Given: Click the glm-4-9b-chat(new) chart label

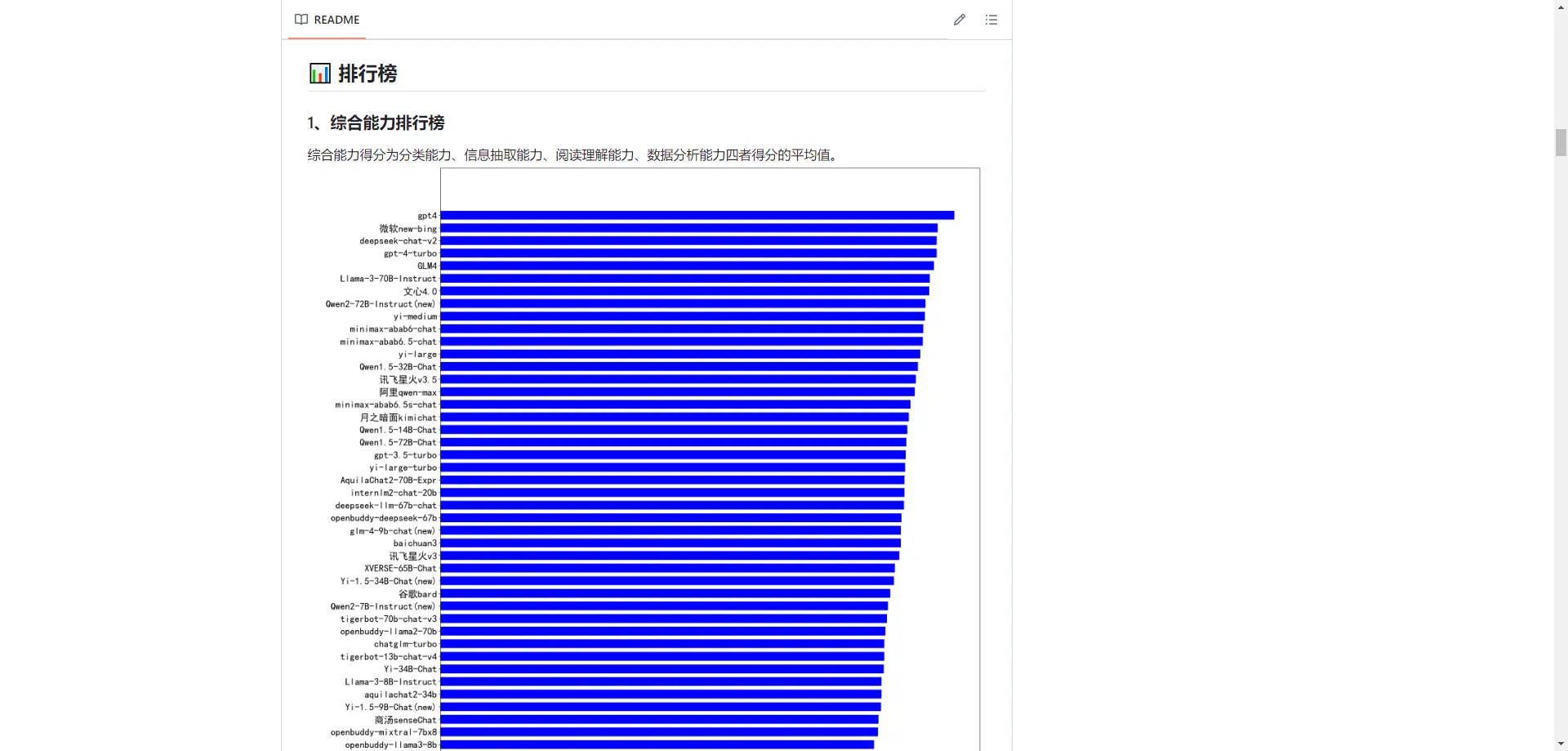Looking at the screenshot, I should [x=393, y=531].
